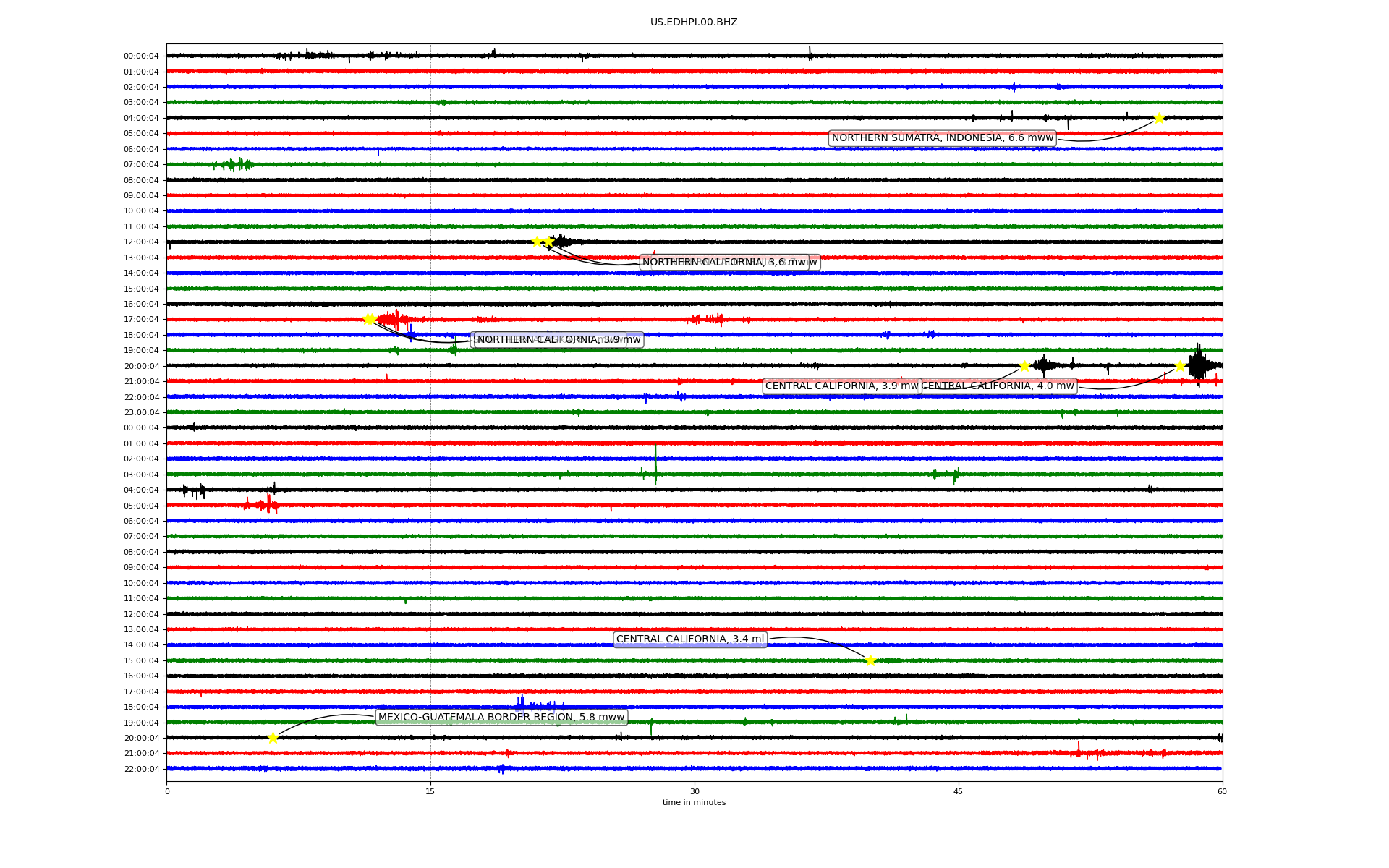Viewport: 1389px width, 868px height.
Task: Click the large black burst at the end of the 20:00:04 trace
Action: pos(1198,365)
